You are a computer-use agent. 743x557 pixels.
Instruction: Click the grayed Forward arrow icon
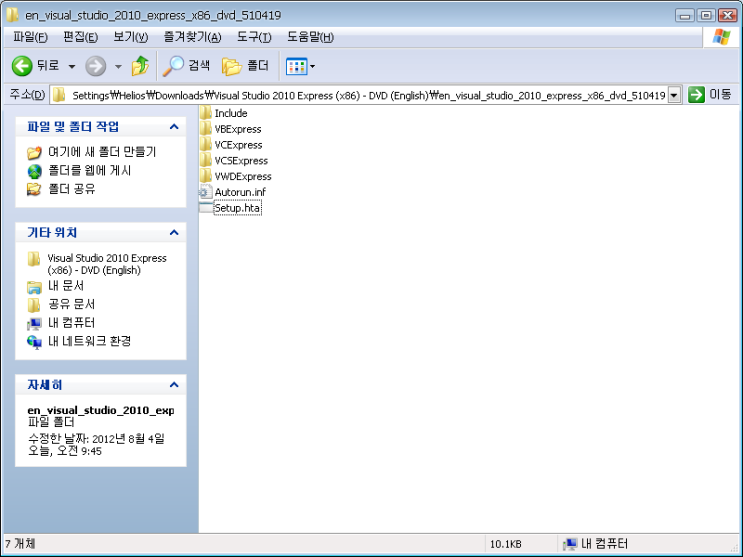pos(95,66)
